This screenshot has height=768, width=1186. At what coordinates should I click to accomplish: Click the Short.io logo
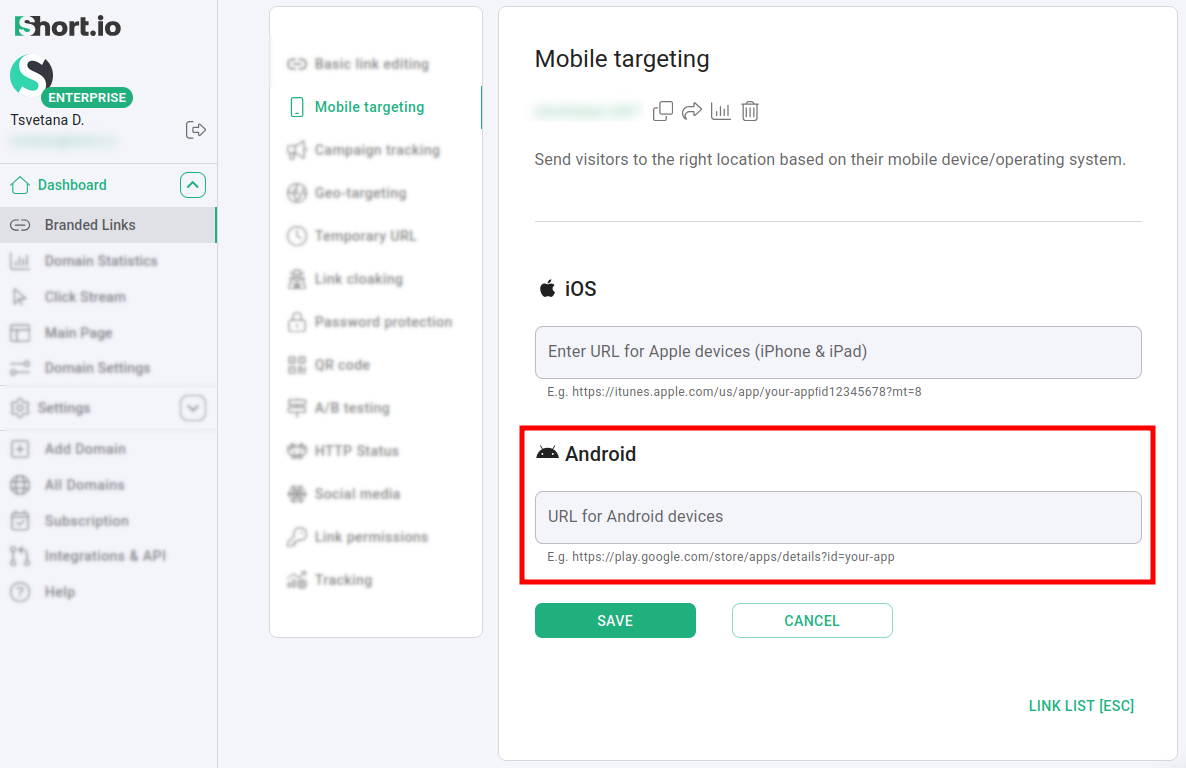tap(65, 25)
